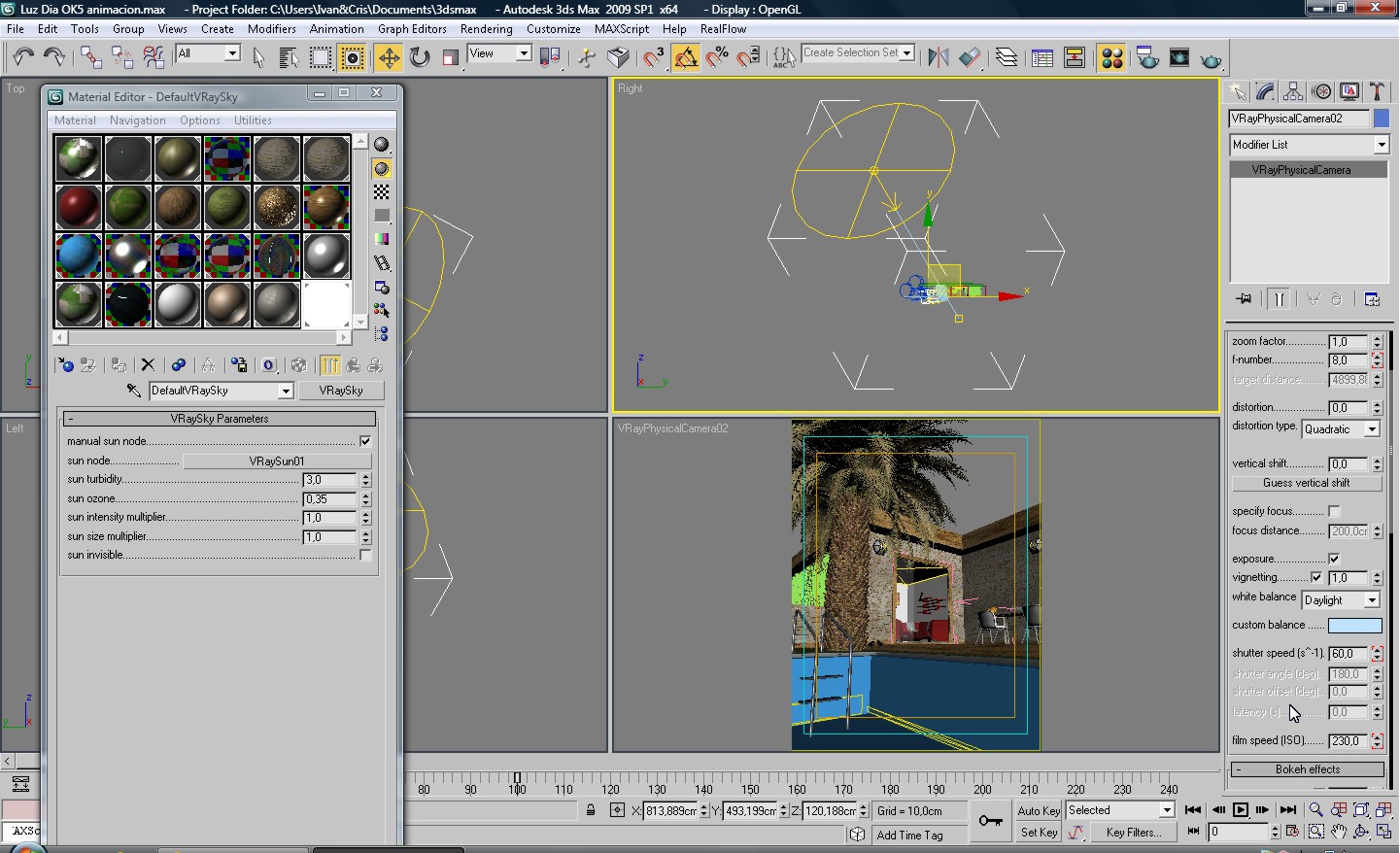
Task: Open the Selected key filter dropdown
Action: click(x=1120, y=810)
